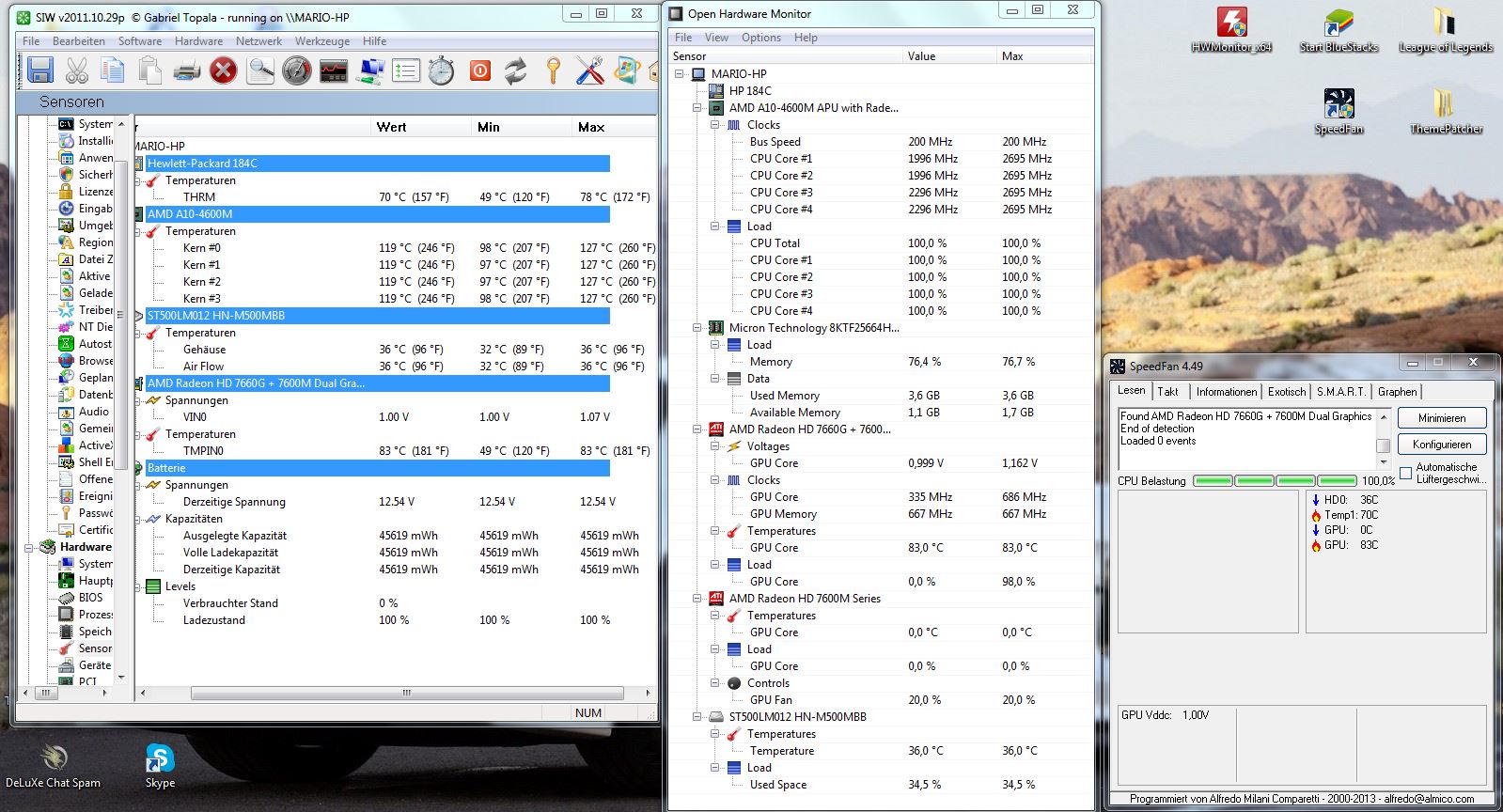Collapse the Hardware node in SIW tree
Screen dimensions: 1503x812
[x=29, y=547]
